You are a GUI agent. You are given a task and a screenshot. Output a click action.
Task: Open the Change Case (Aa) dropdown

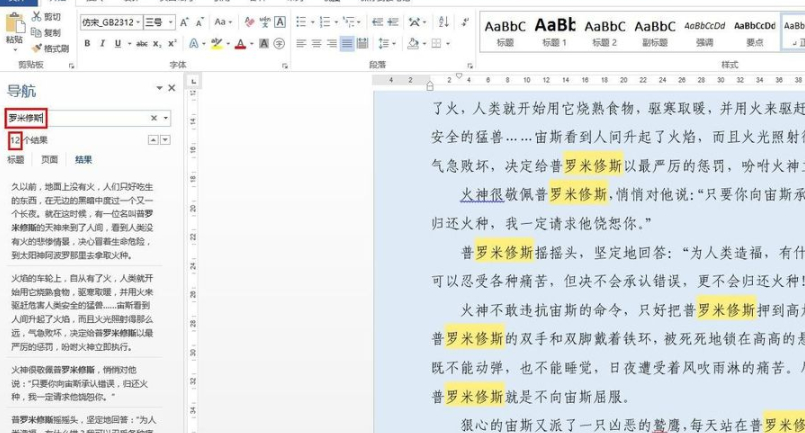click(223, 22)
